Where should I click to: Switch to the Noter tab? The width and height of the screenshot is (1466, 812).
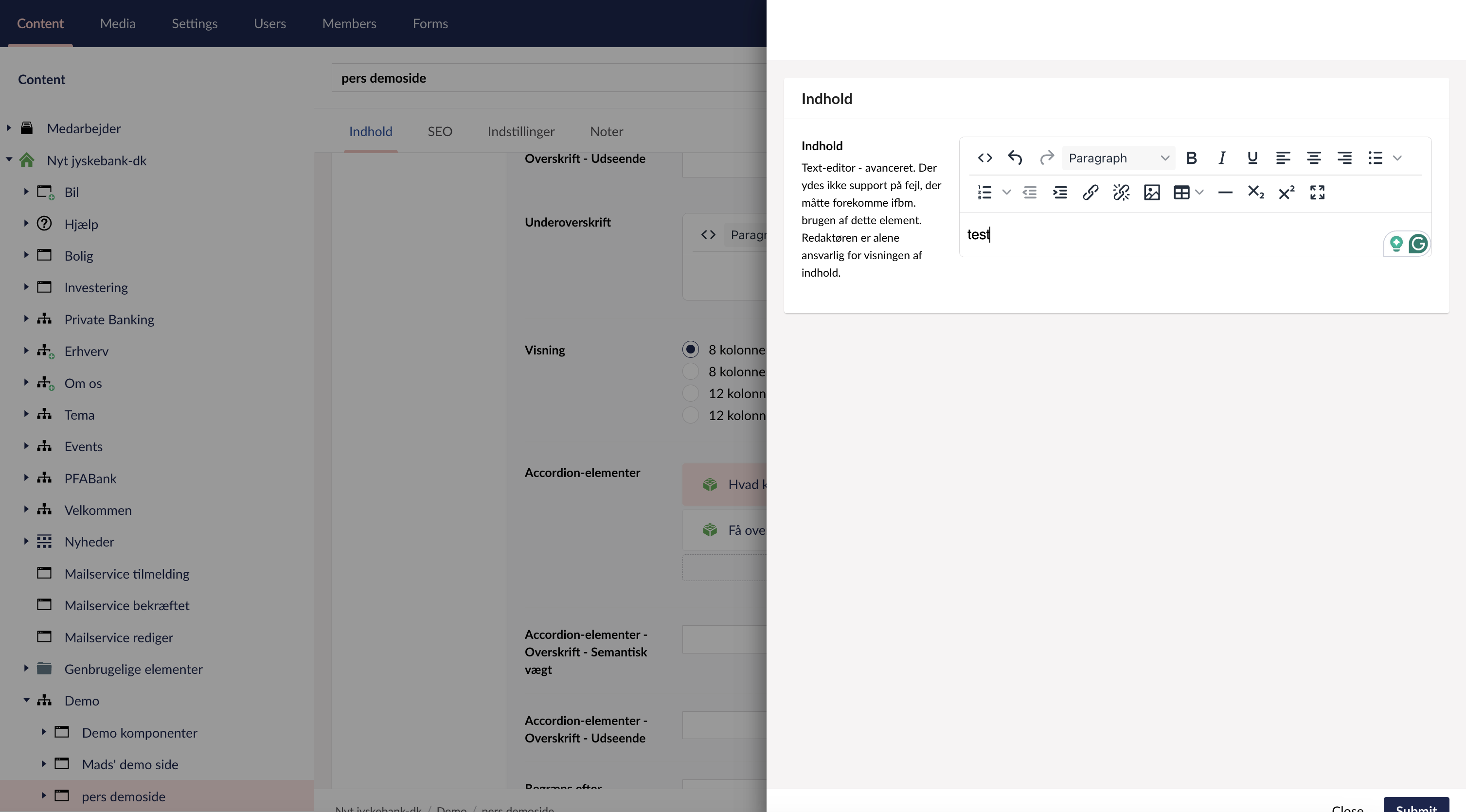(x=607, y=131)
